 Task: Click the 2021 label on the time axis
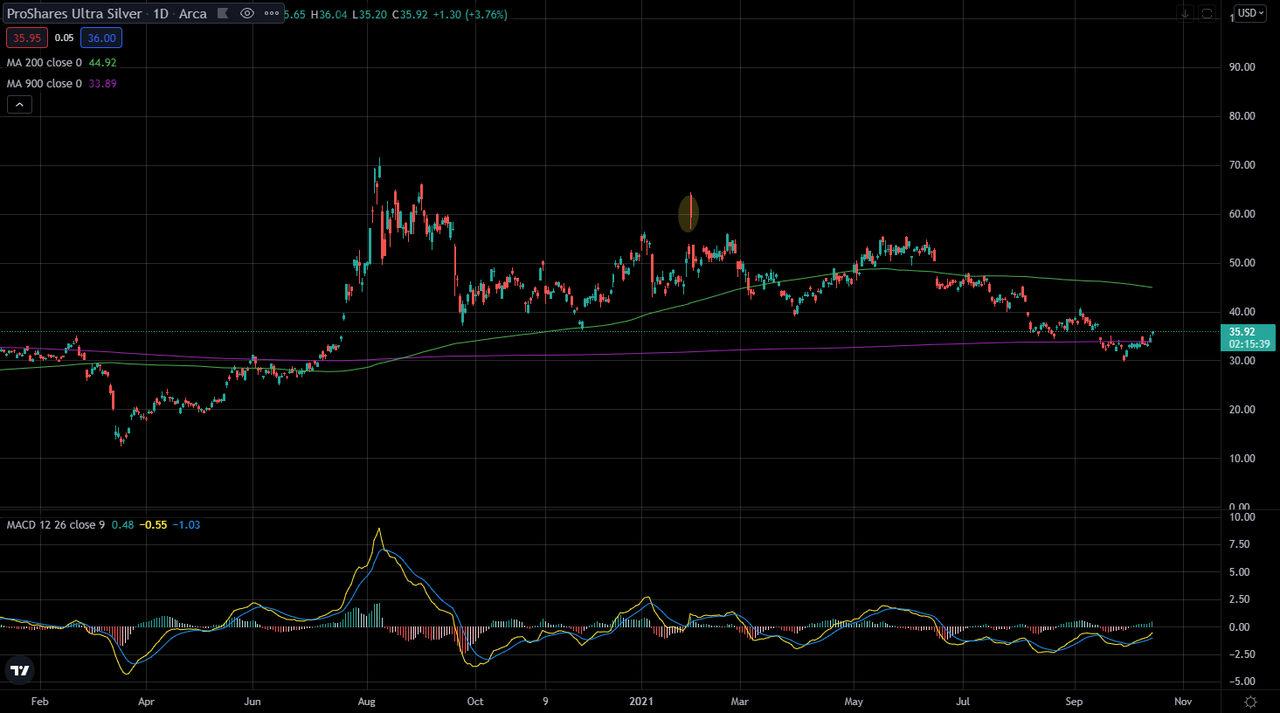639,701
